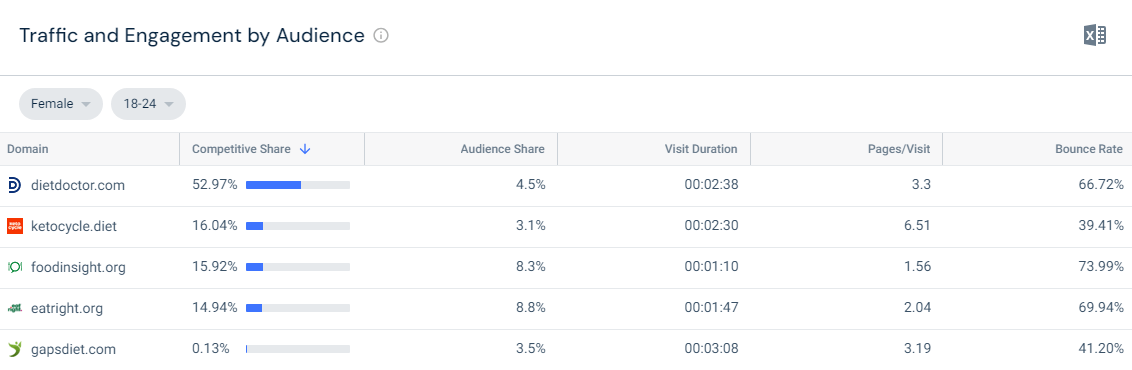Viewport: 1132px width, 370px height.
Task: Select the 15.92% competitive share value
Action: click(214, 268)
